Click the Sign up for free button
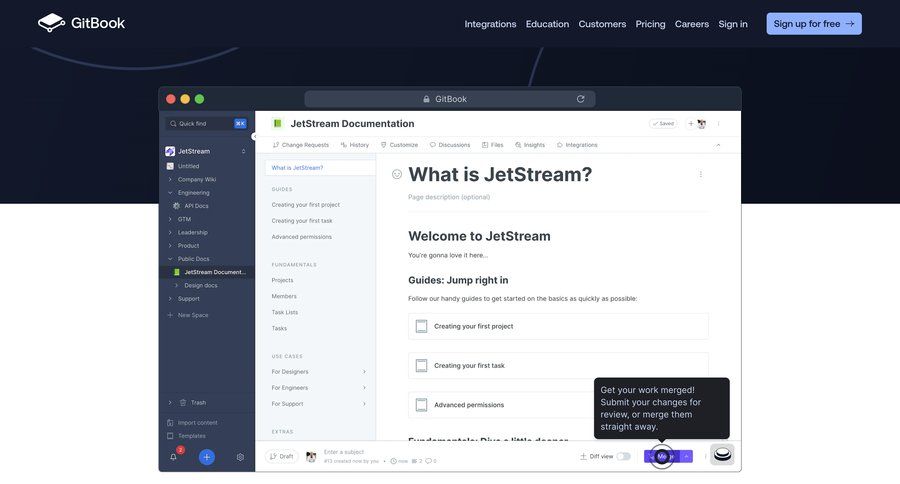Viewport: 900px width, 484px height. (813, 24)
